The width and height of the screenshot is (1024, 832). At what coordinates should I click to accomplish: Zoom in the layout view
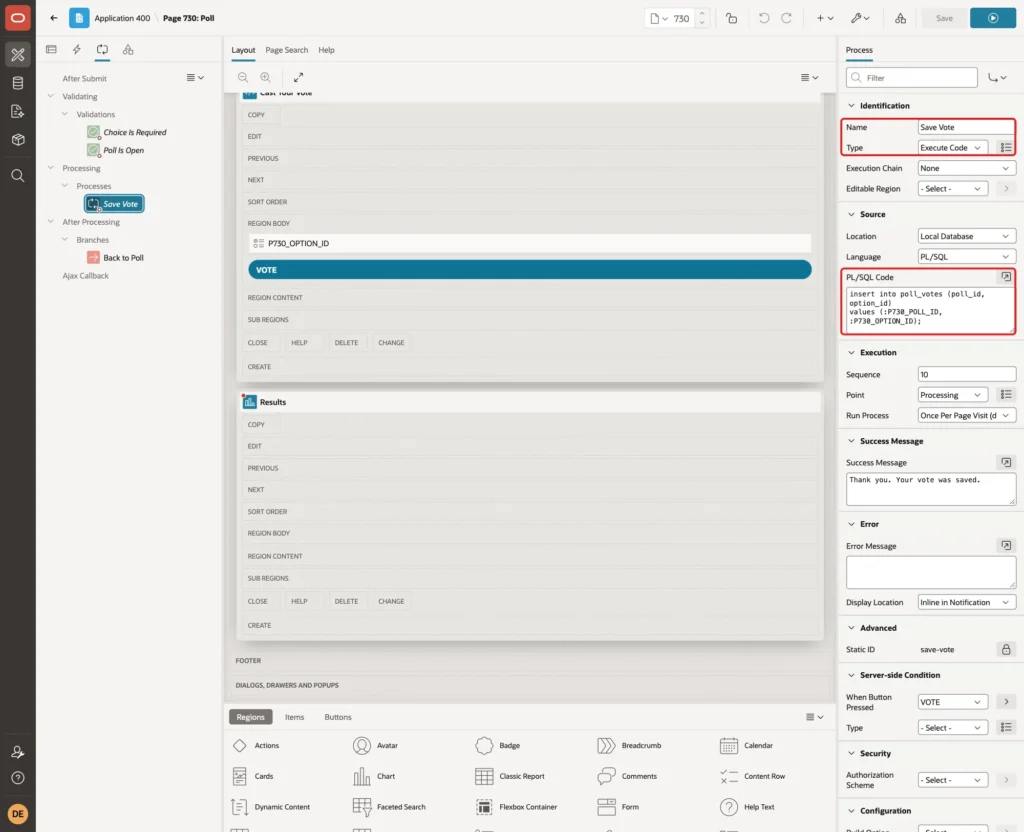point(265,77)
